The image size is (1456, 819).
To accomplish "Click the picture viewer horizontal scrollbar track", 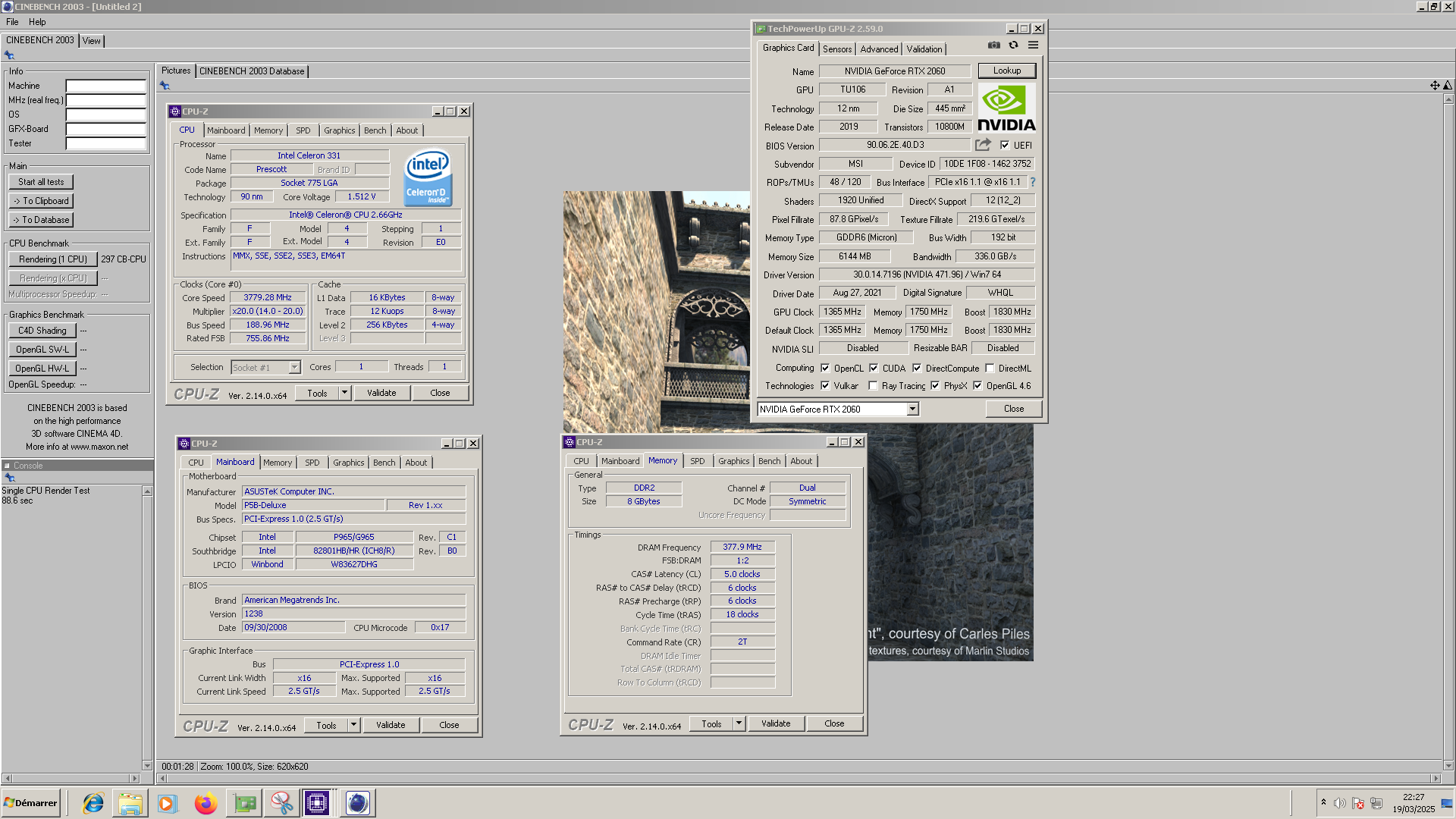I will [x=798, y=779].
